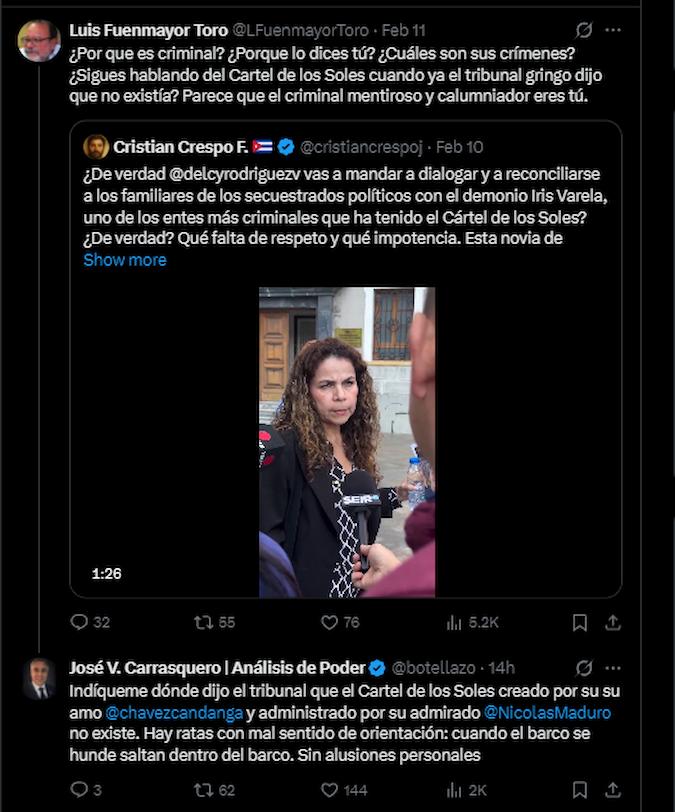Bookmark Luis Fuenmayor's tweet
This screenshot has width=675, height=812.
tap(580, 622)
